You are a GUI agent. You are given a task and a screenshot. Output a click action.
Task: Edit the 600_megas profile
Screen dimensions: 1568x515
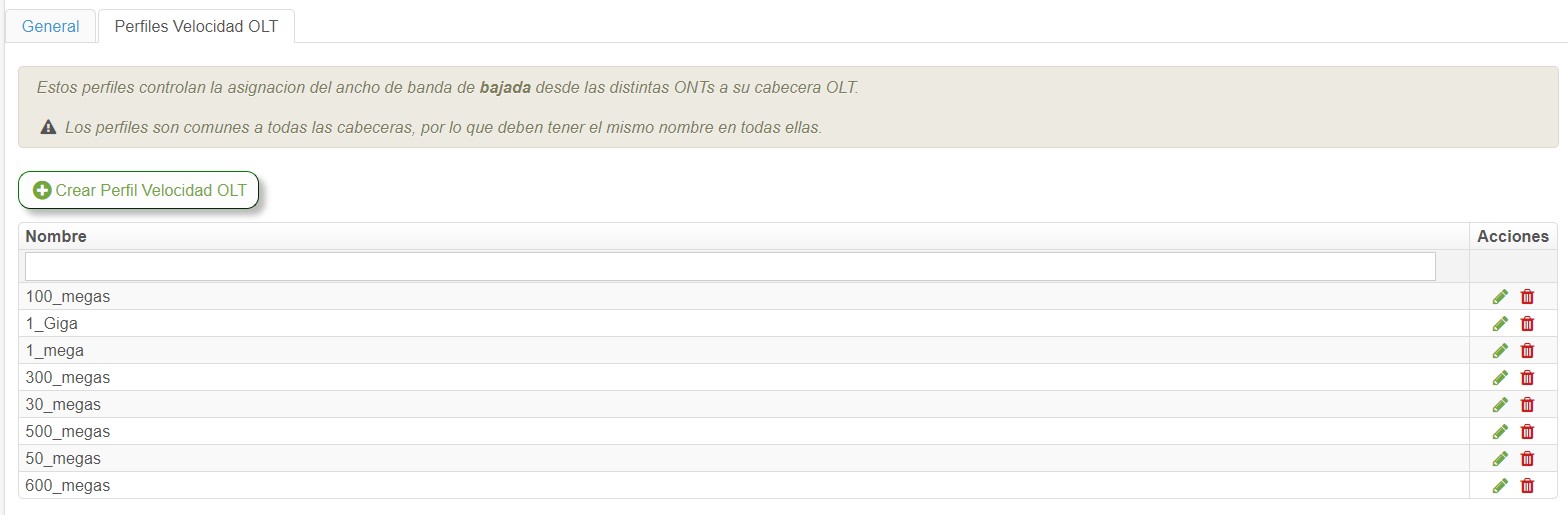tap(1500, 486)
